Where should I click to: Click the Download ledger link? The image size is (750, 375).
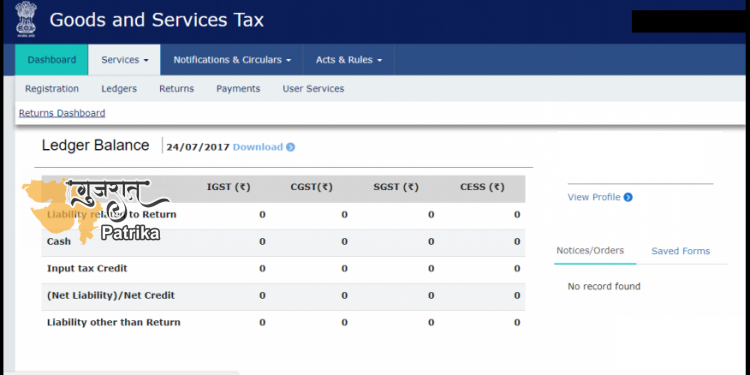coord(258,147)
